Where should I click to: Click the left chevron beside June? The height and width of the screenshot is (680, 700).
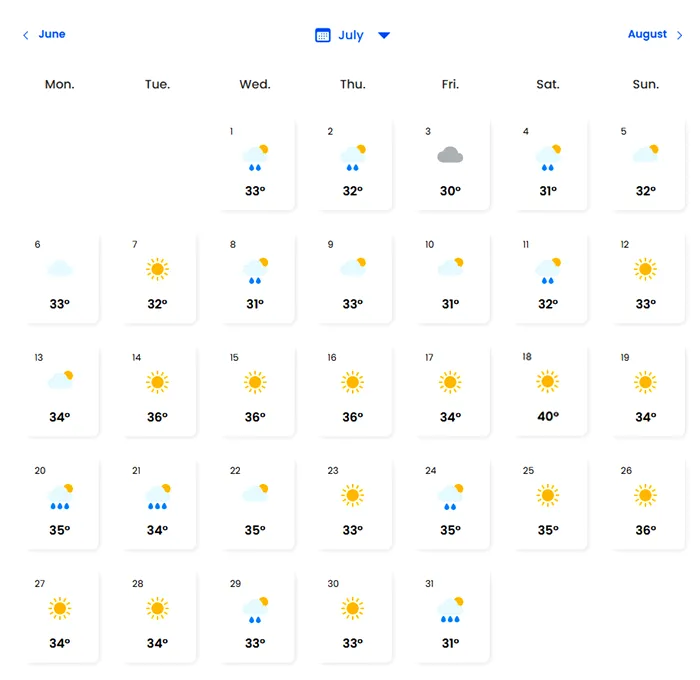pyautogui.click(x=26, y=35)
